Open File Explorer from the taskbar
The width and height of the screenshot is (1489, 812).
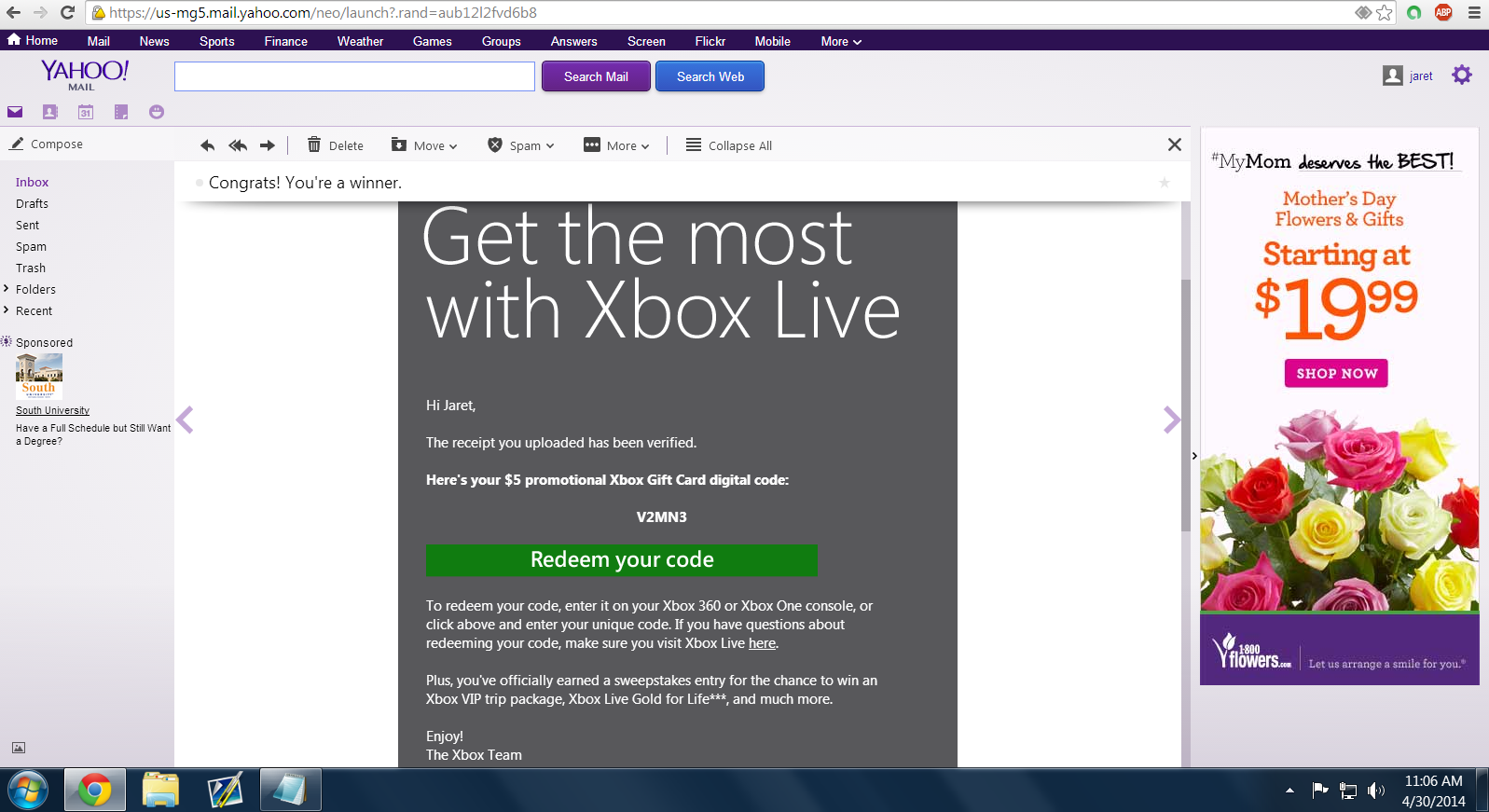tap(160, 791)
